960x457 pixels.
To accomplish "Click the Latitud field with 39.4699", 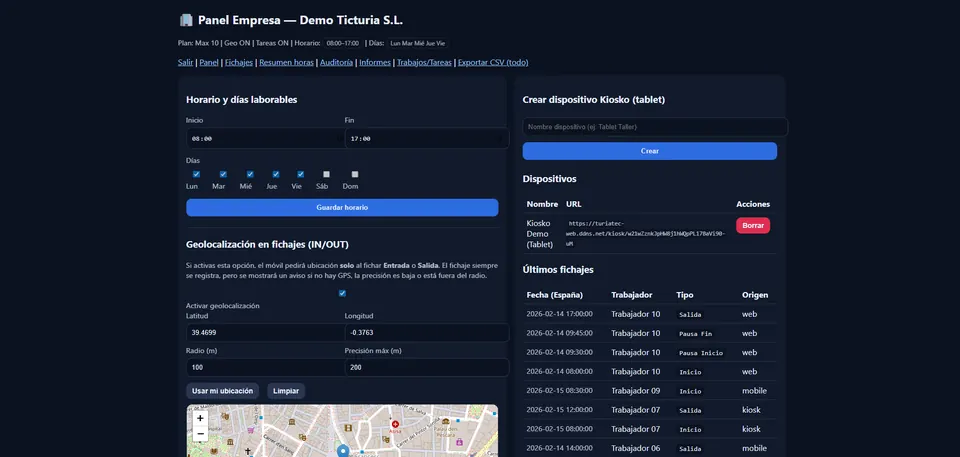I will [x=265, y=333].
